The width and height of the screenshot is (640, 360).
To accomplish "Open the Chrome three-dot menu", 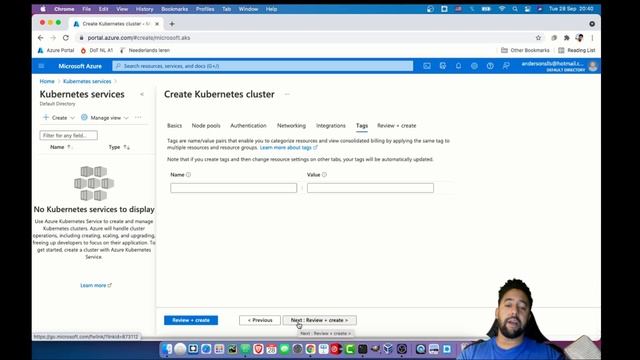I will click(592, 38).
